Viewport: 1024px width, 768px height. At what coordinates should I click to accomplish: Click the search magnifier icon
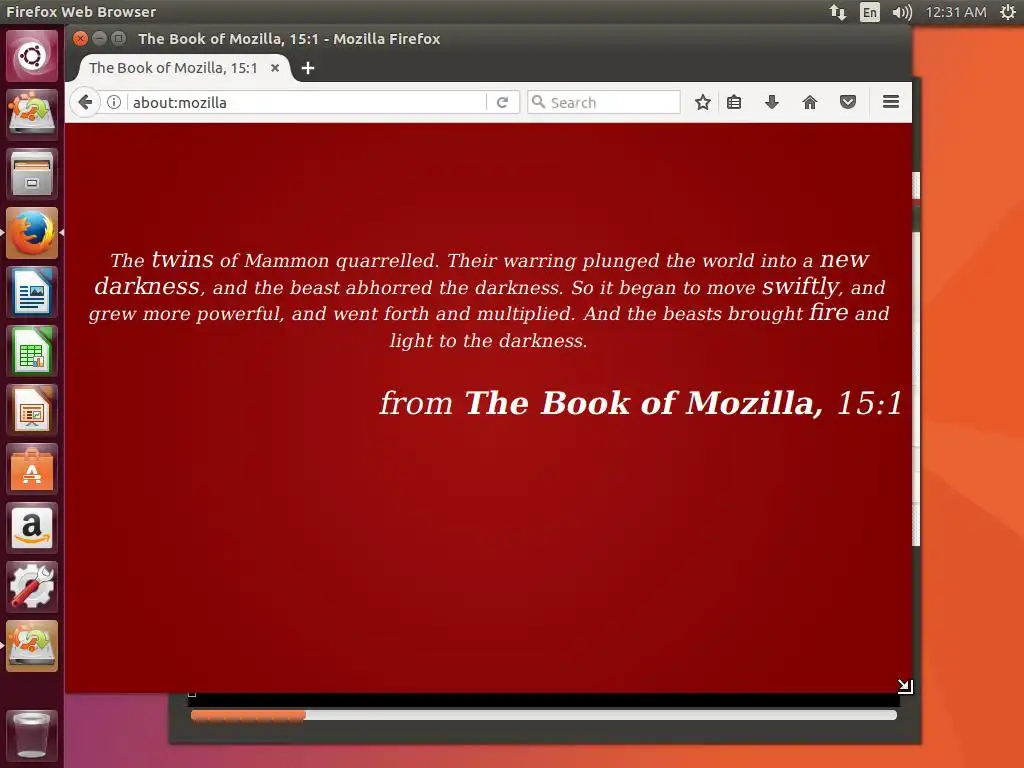pos(538,102)
